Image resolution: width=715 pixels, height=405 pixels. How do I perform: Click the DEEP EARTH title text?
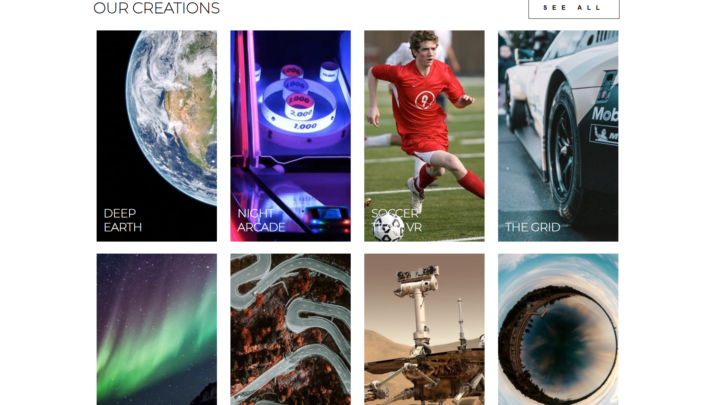[x=123, y=220]
